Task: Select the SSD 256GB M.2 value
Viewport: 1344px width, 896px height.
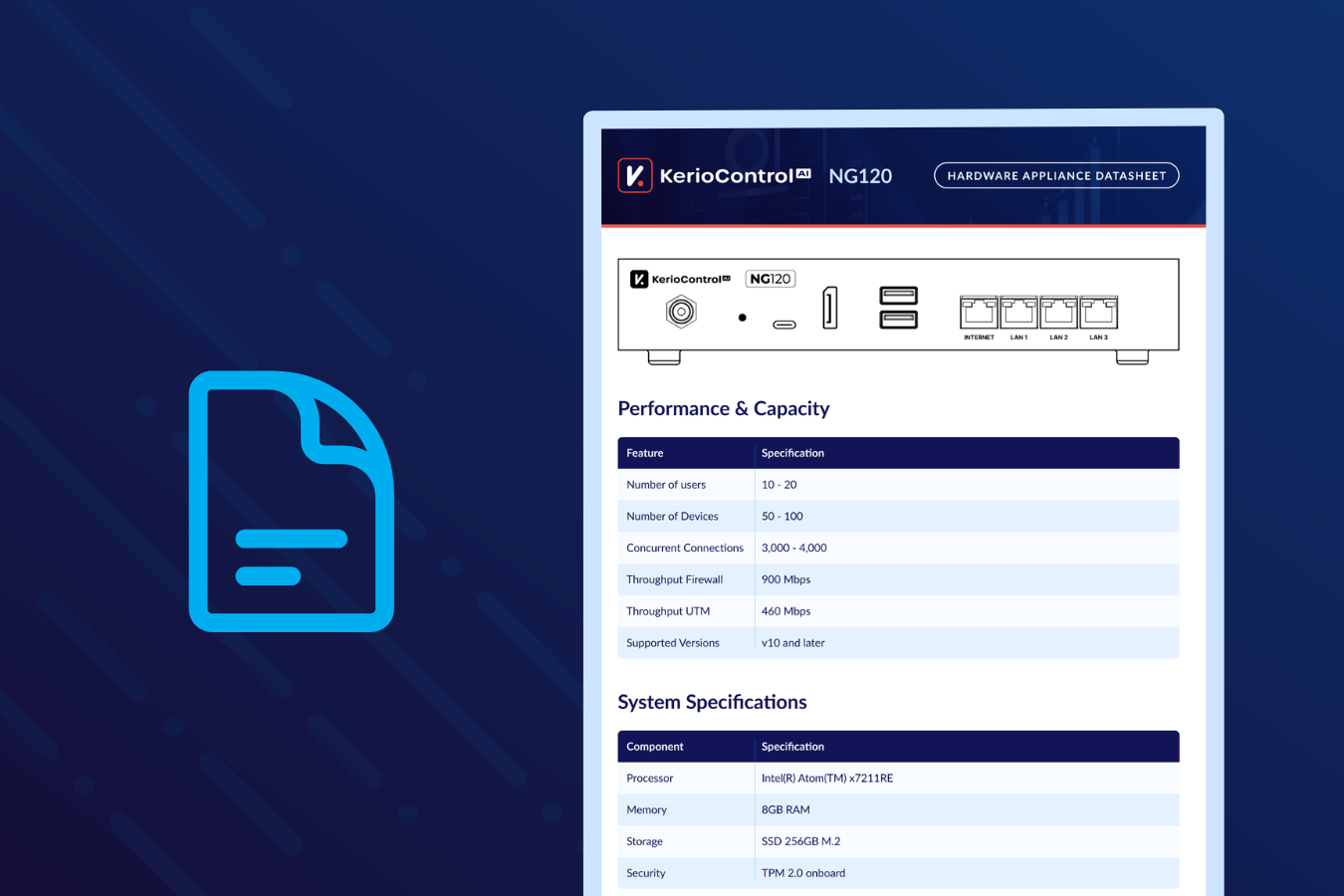Action: tap(800, 842)
